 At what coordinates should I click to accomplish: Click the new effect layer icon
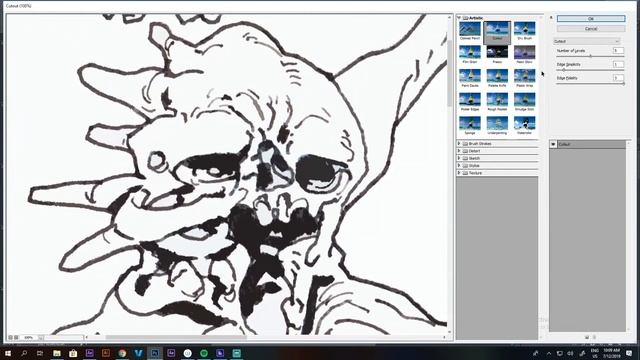point(587,337)
